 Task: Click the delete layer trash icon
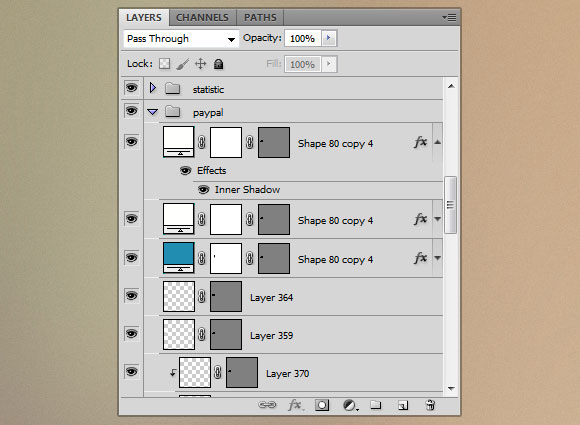(x=430, y=405)
